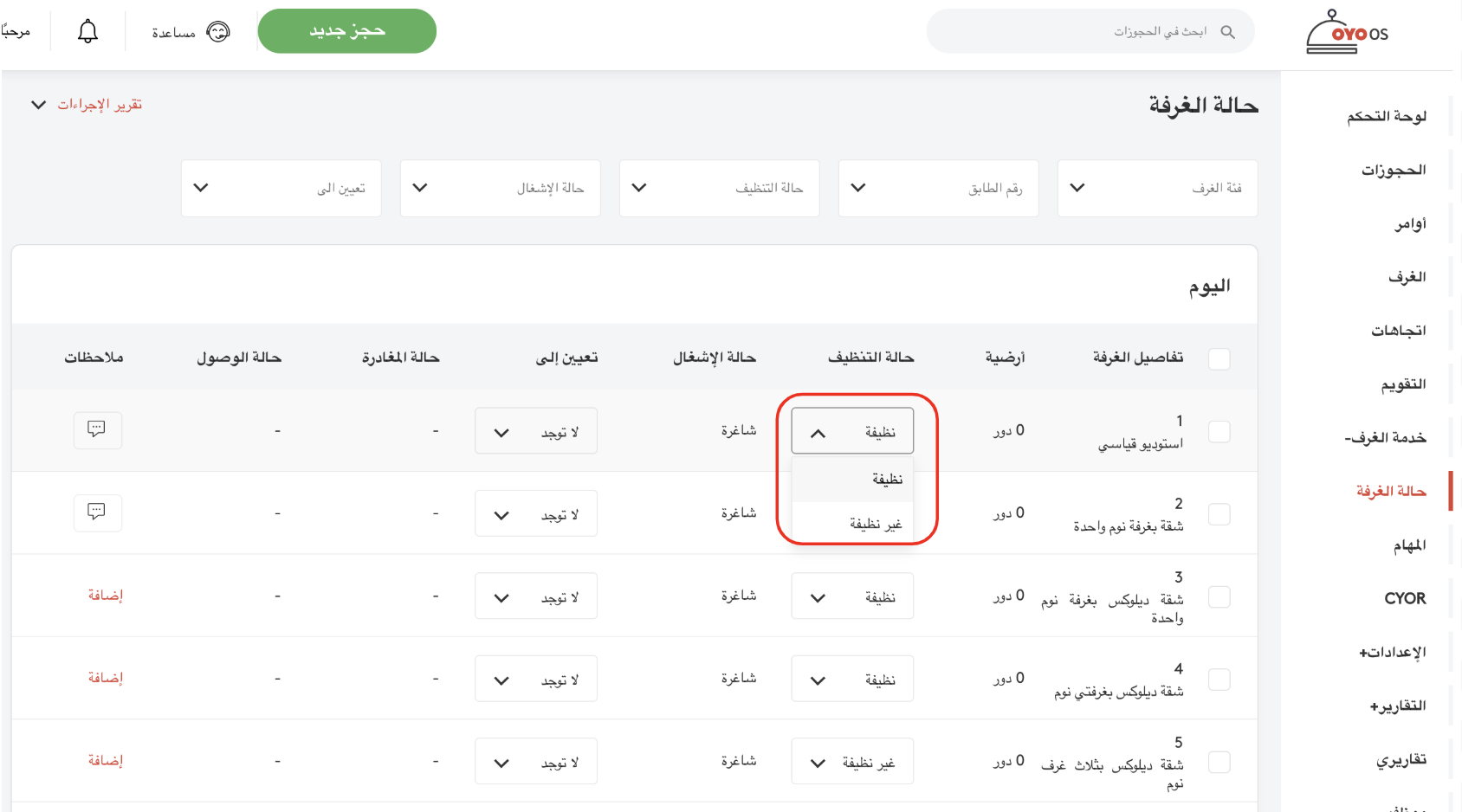The image size is (1462, 812).
Task: Click the search magnifier icon
Action: click(1227, 32)
